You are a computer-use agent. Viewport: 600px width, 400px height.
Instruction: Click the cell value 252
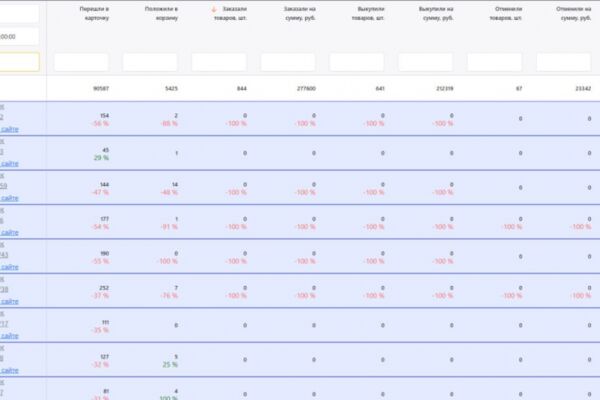104,288
